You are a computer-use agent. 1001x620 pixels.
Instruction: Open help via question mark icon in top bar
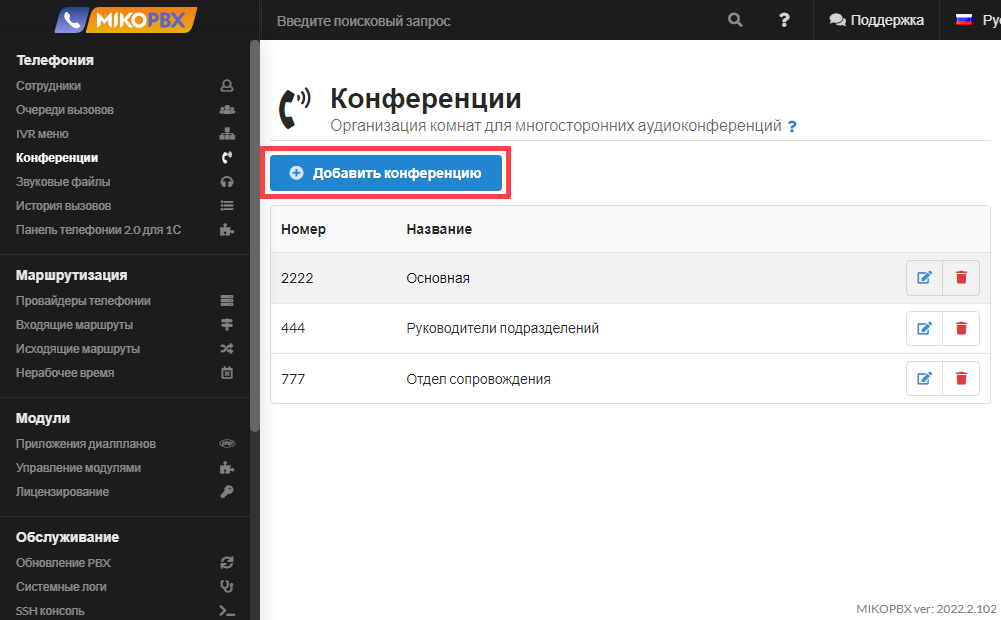coord(784,20)
